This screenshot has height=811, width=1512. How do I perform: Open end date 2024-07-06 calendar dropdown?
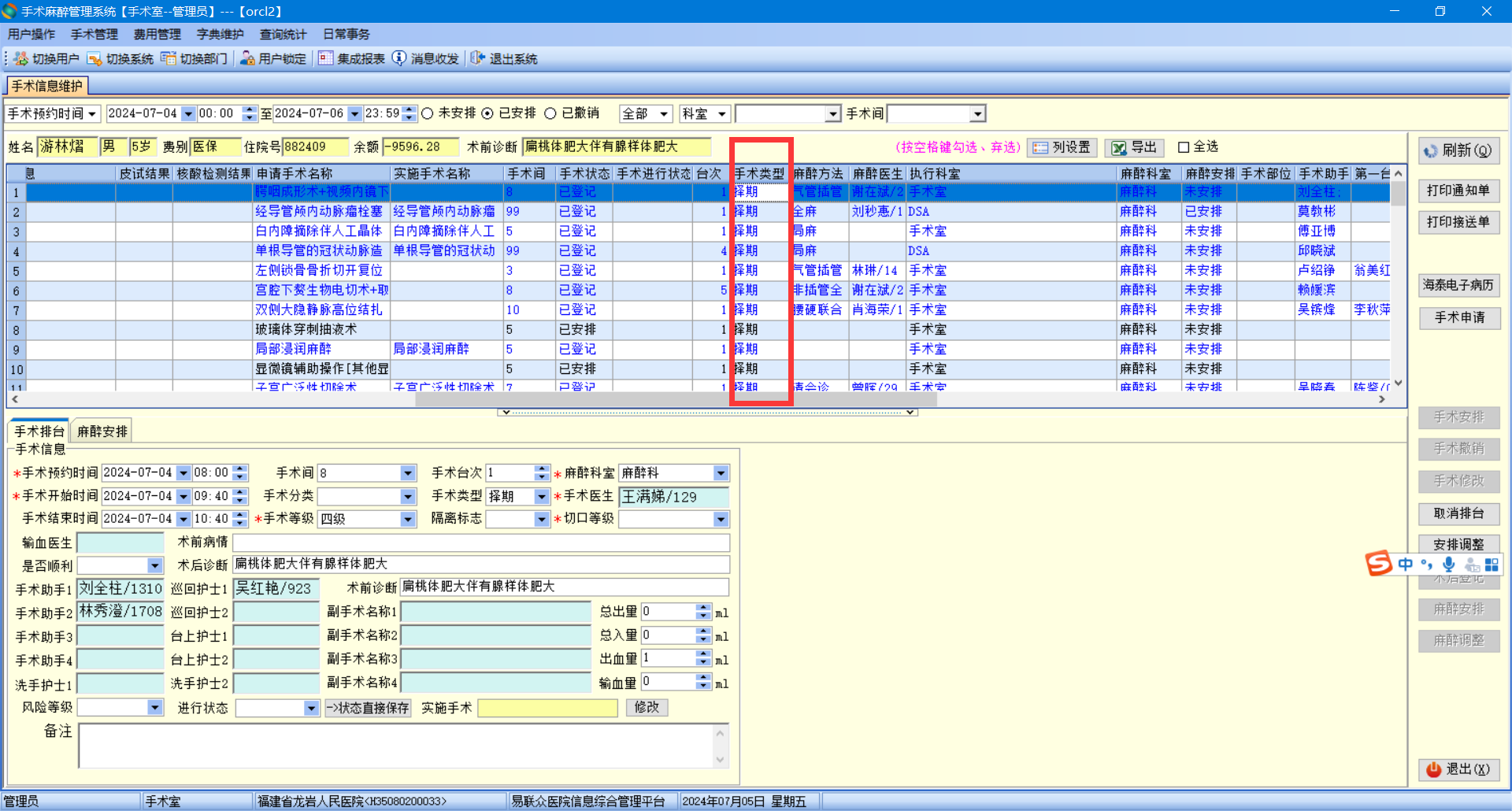(x=354, y=114)
